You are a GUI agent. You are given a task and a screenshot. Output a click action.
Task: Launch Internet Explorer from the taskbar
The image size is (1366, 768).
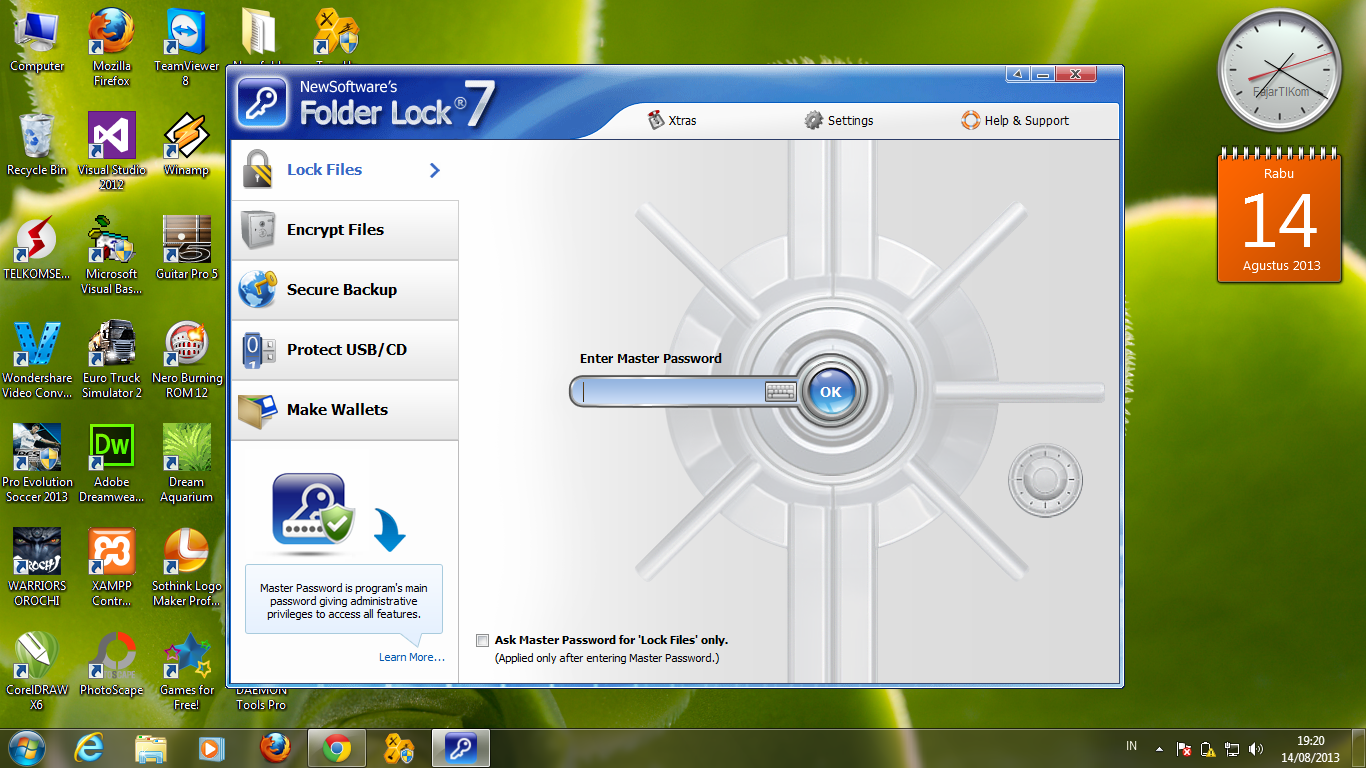click(x=90, y=748)
